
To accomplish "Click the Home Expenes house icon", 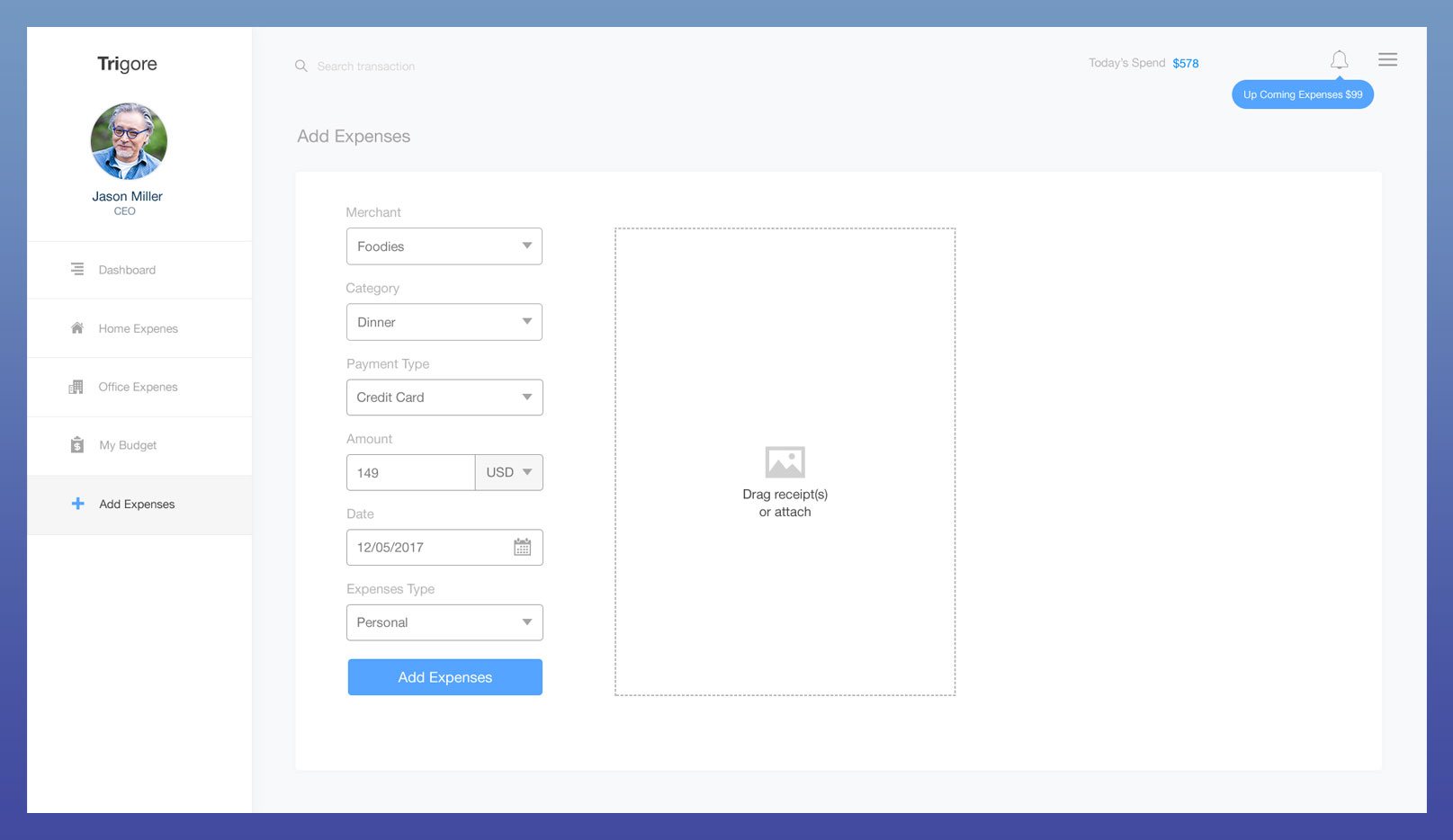I will tap(77, 328).
